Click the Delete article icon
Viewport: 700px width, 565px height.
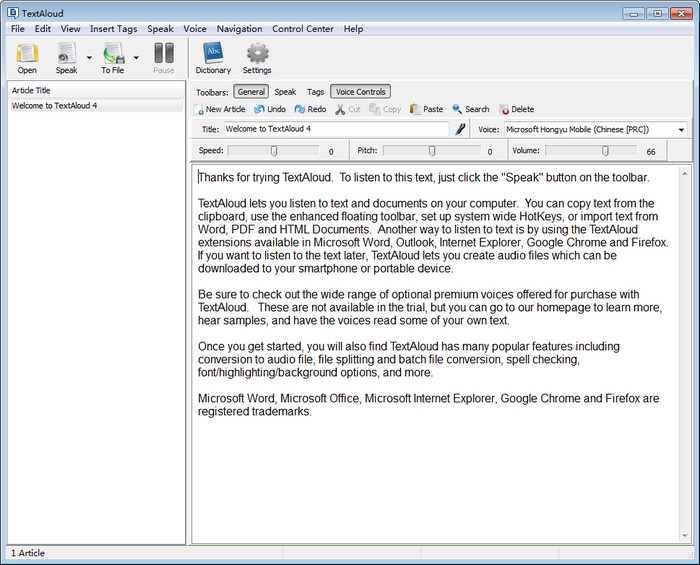504,109
